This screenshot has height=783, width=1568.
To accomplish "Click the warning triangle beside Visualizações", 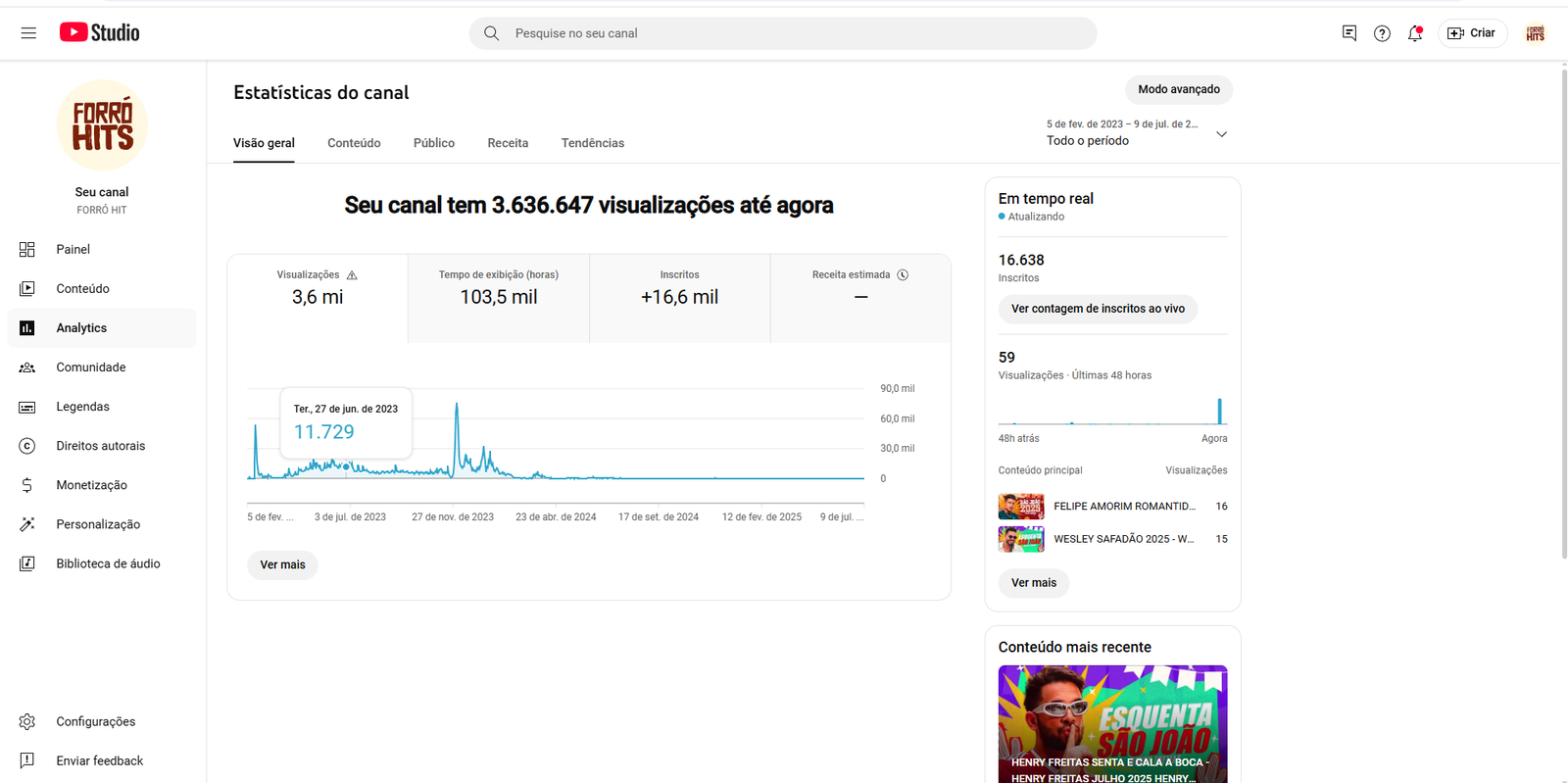I will 352,275.
